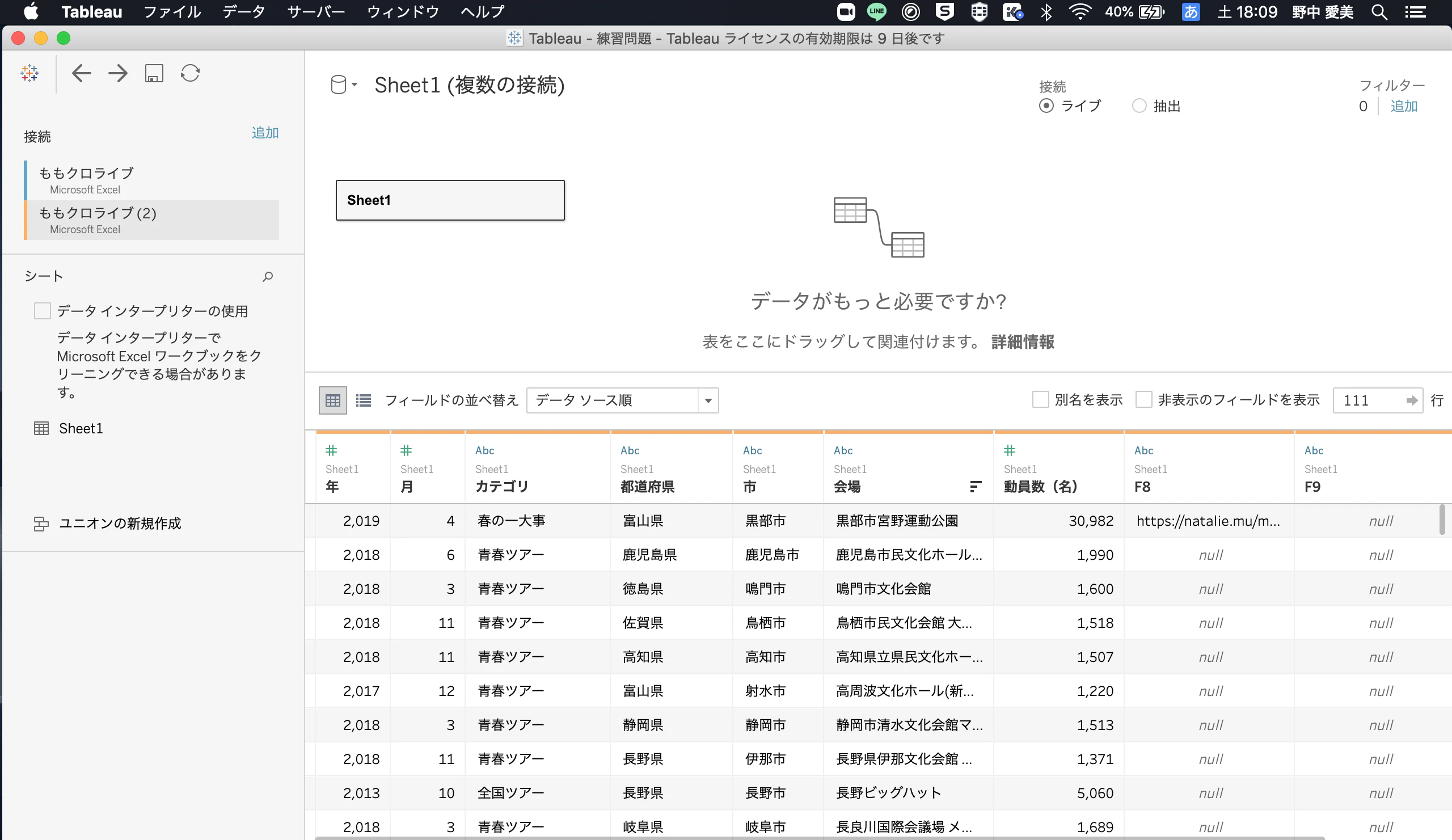Go forward with the right arrow icon
The image size is (1452, 840).
117,73
